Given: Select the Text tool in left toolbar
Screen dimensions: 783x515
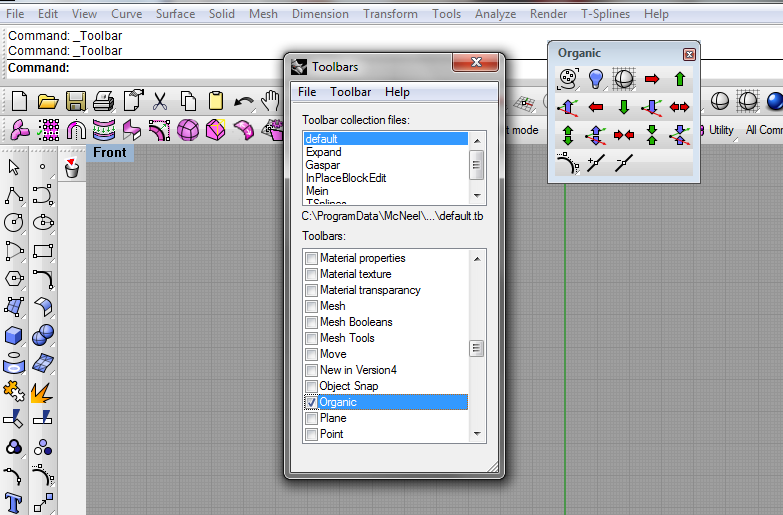Looking at the screenshot, I should (x=14, y=502).
